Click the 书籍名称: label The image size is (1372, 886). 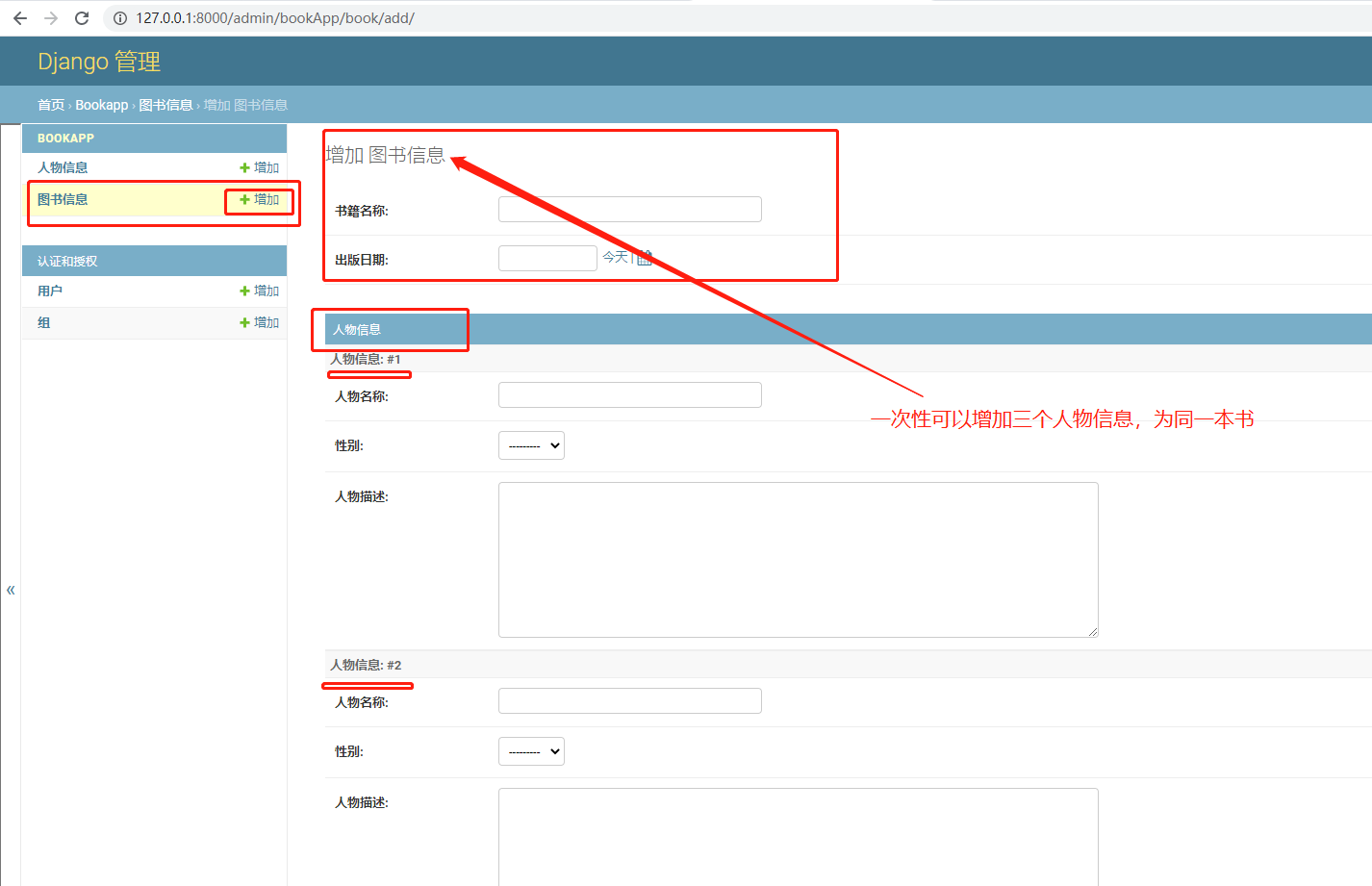point(362,211)
